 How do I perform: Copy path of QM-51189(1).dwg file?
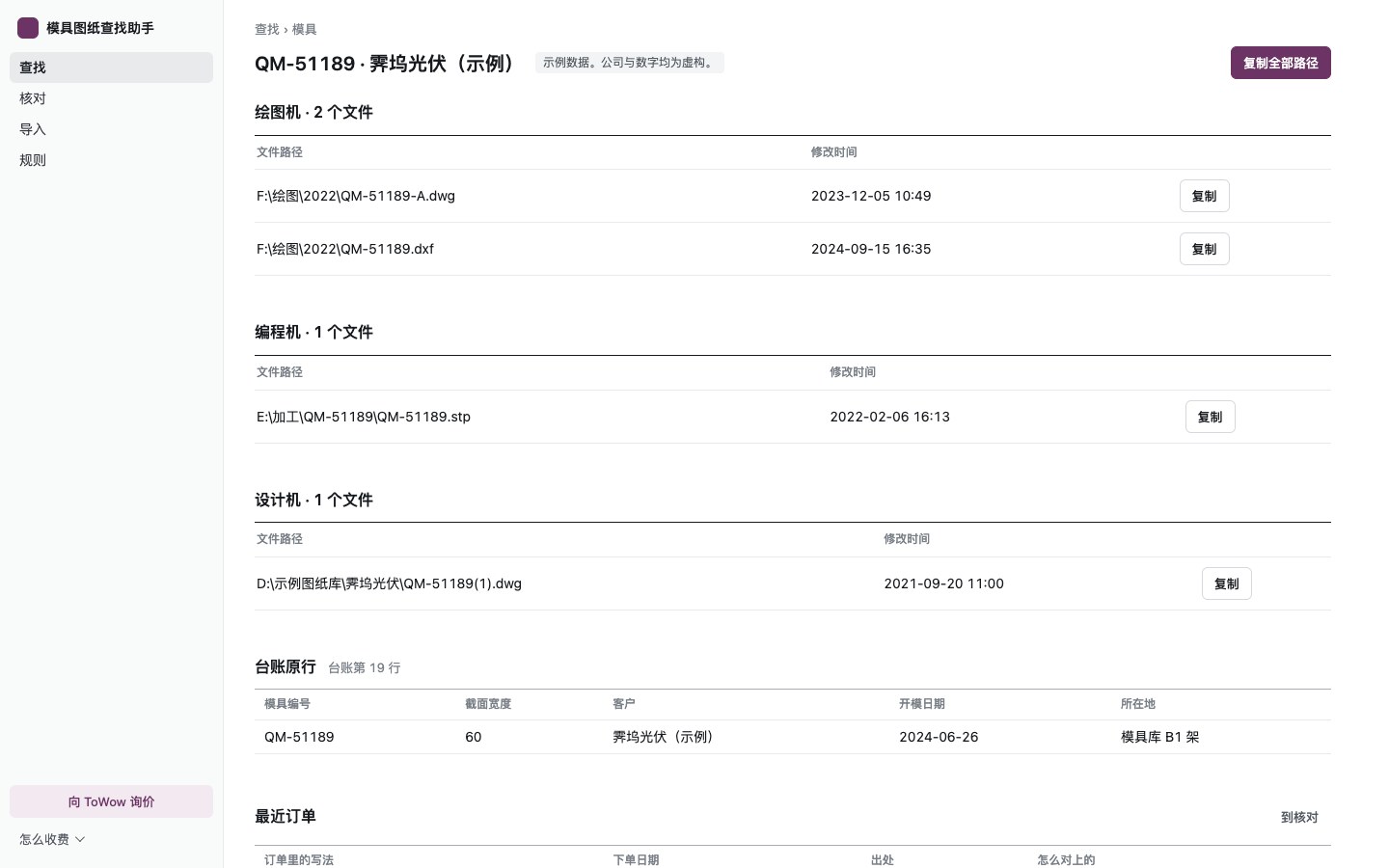[1226, 583]
